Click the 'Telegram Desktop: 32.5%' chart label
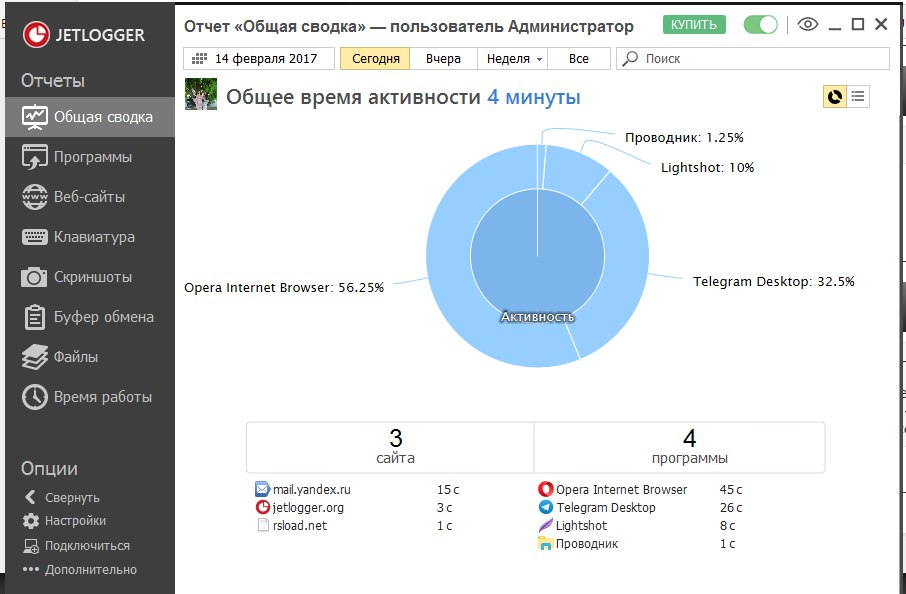The image size is (906, 594). pos(774,281)
